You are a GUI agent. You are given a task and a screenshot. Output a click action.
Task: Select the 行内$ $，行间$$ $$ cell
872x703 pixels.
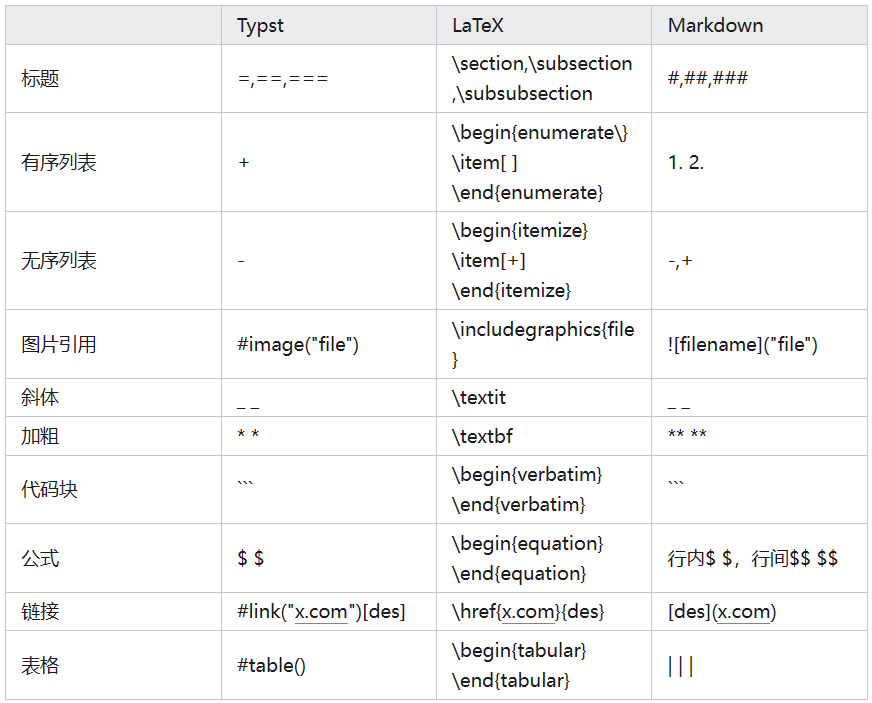pyautogui.click(x=752, y=558)
